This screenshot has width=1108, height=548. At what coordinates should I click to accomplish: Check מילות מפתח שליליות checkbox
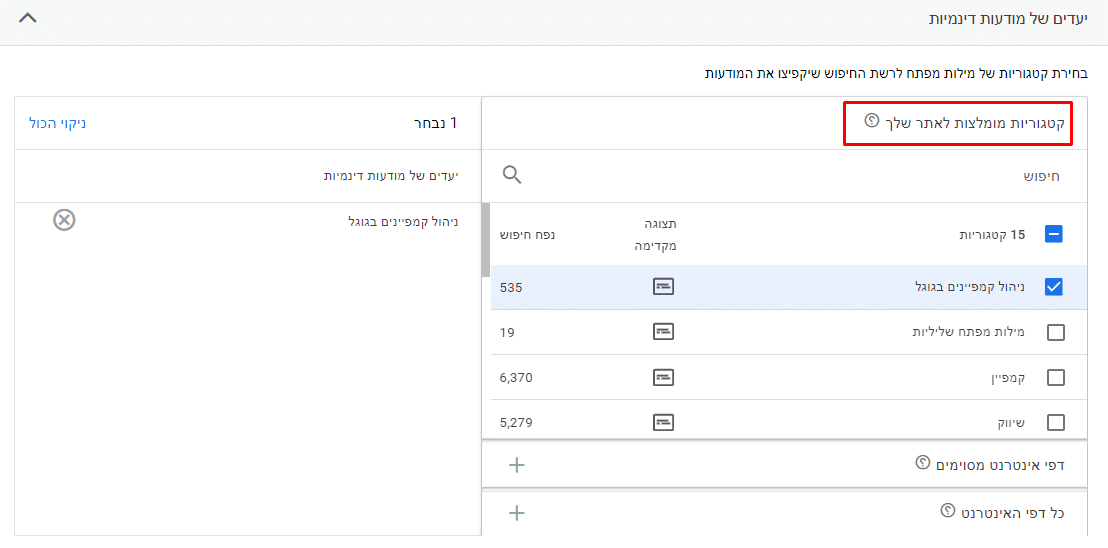[1055, 333]
